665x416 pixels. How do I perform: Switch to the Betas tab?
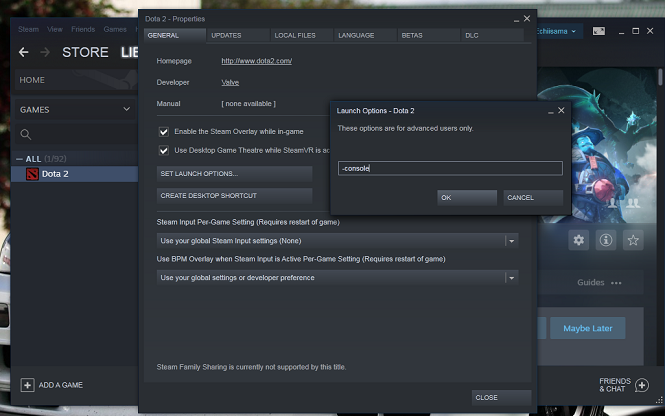point(429,35)
